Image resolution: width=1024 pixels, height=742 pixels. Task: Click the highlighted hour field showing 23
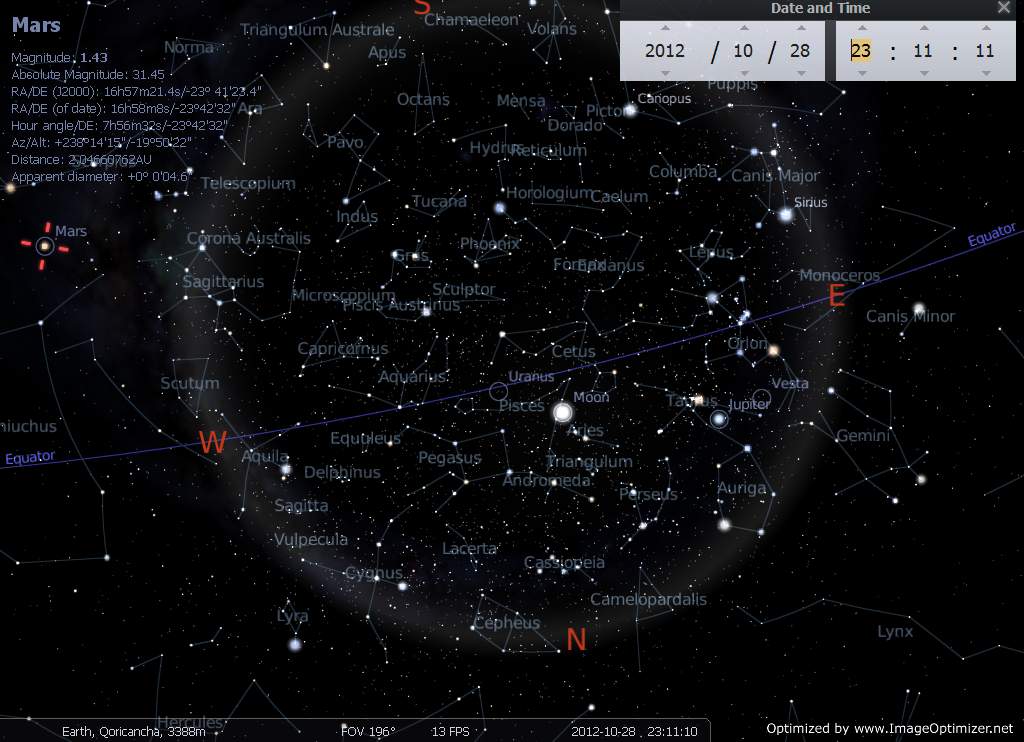pyautogui.click(x=861, y=50)
